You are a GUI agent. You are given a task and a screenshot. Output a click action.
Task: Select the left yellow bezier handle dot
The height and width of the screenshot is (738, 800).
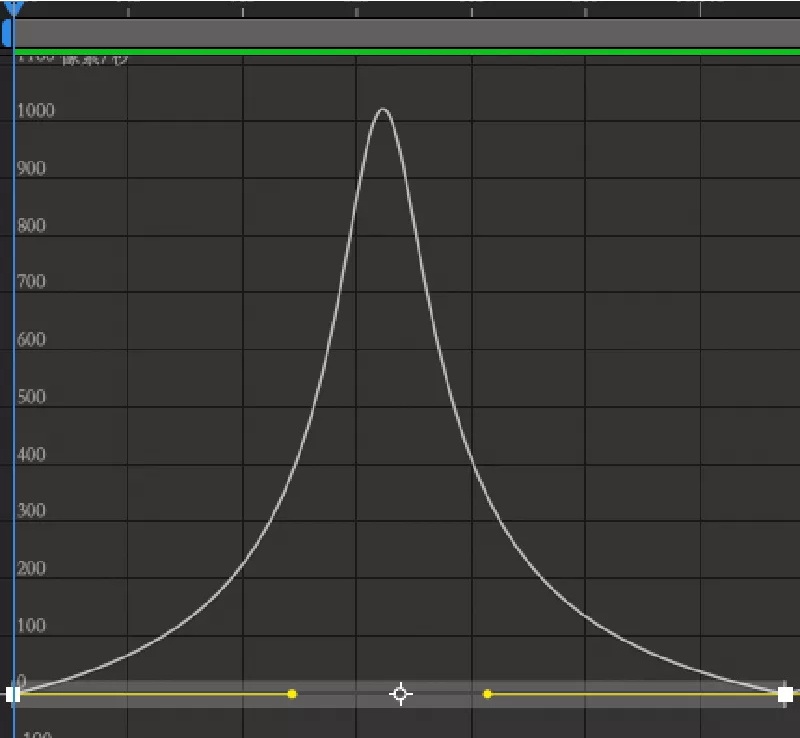click(x=292, y=694)
